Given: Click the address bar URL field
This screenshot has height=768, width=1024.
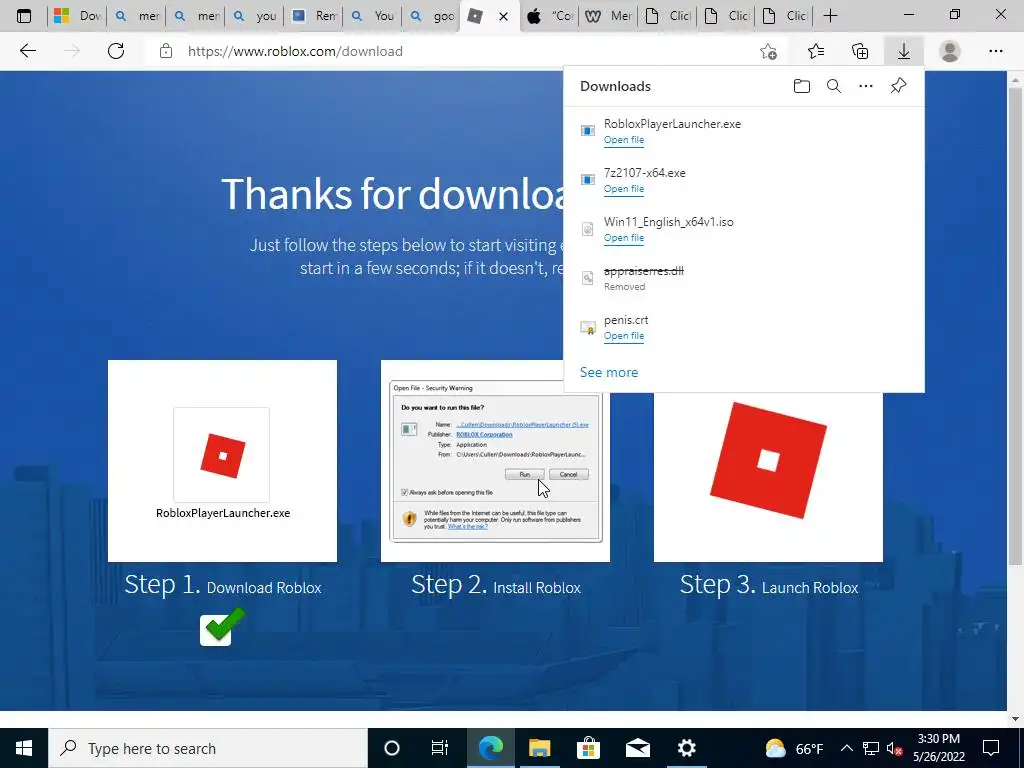Looking at the screenshot, I should pyautogui.click(x=457, y=51).
